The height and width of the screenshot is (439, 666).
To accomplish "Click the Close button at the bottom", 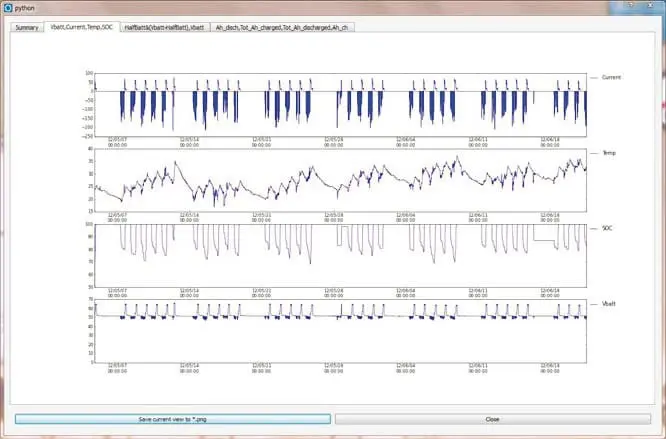I will [x=493, y=419].
